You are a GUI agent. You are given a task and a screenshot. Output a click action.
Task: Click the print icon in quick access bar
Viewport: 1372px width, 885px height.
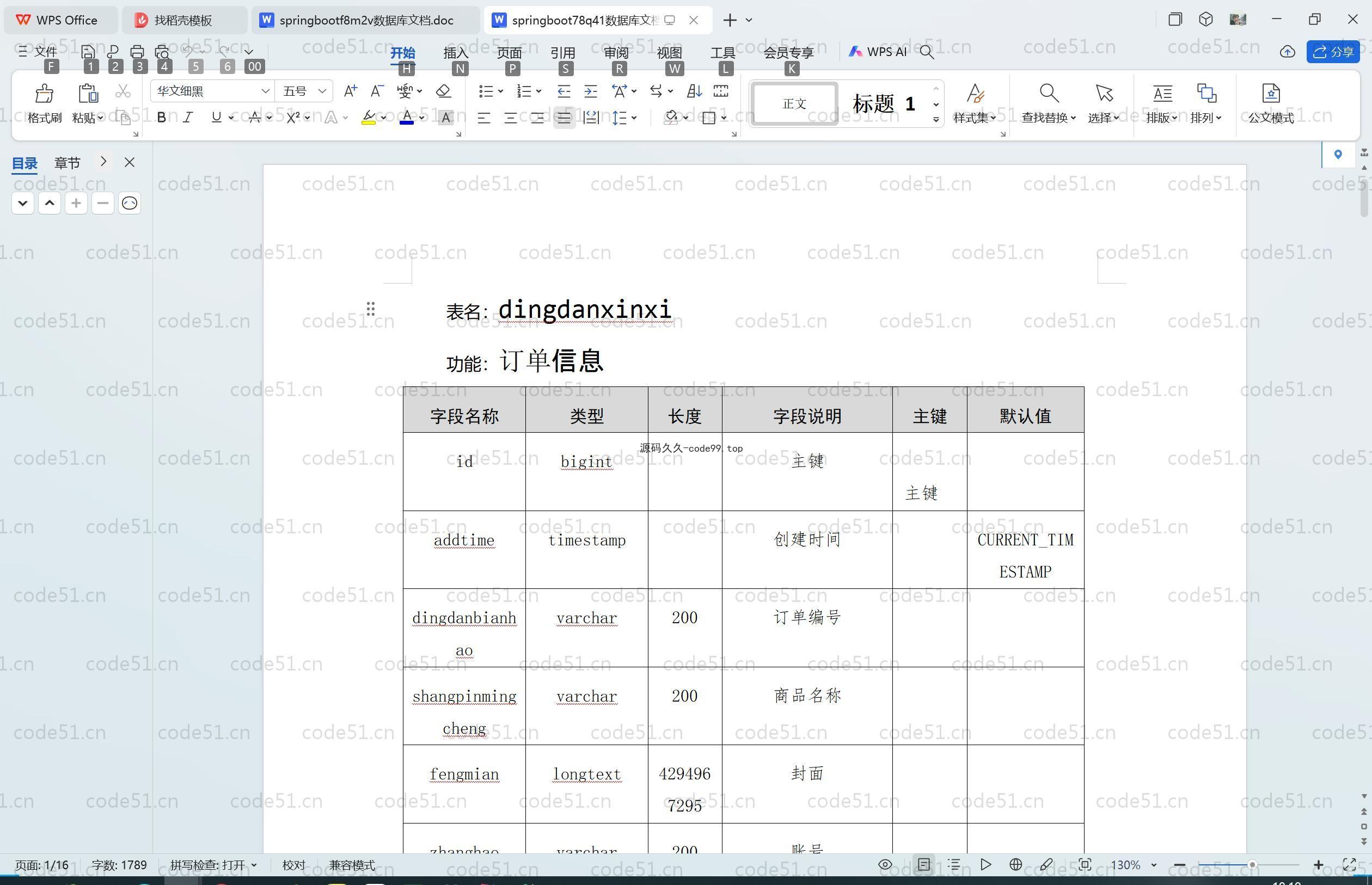(x=137, y=52)
